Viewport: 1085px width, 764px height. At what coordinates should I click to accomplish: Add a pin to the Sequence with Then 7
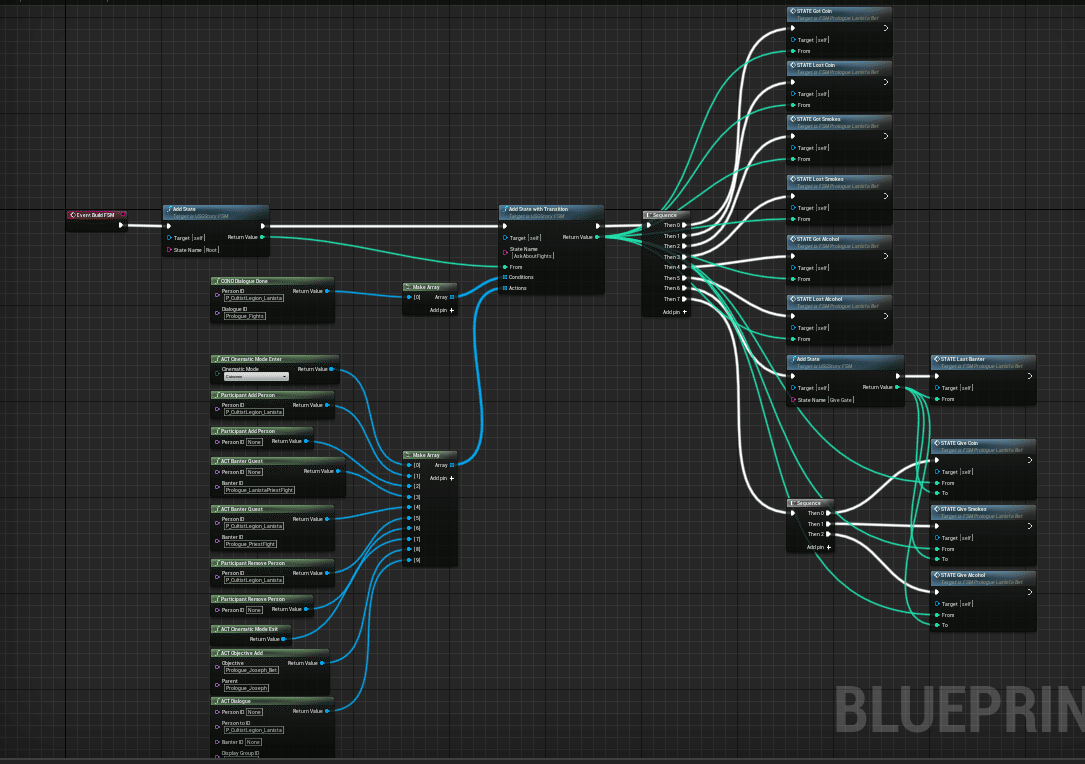(x=675, y=312)
